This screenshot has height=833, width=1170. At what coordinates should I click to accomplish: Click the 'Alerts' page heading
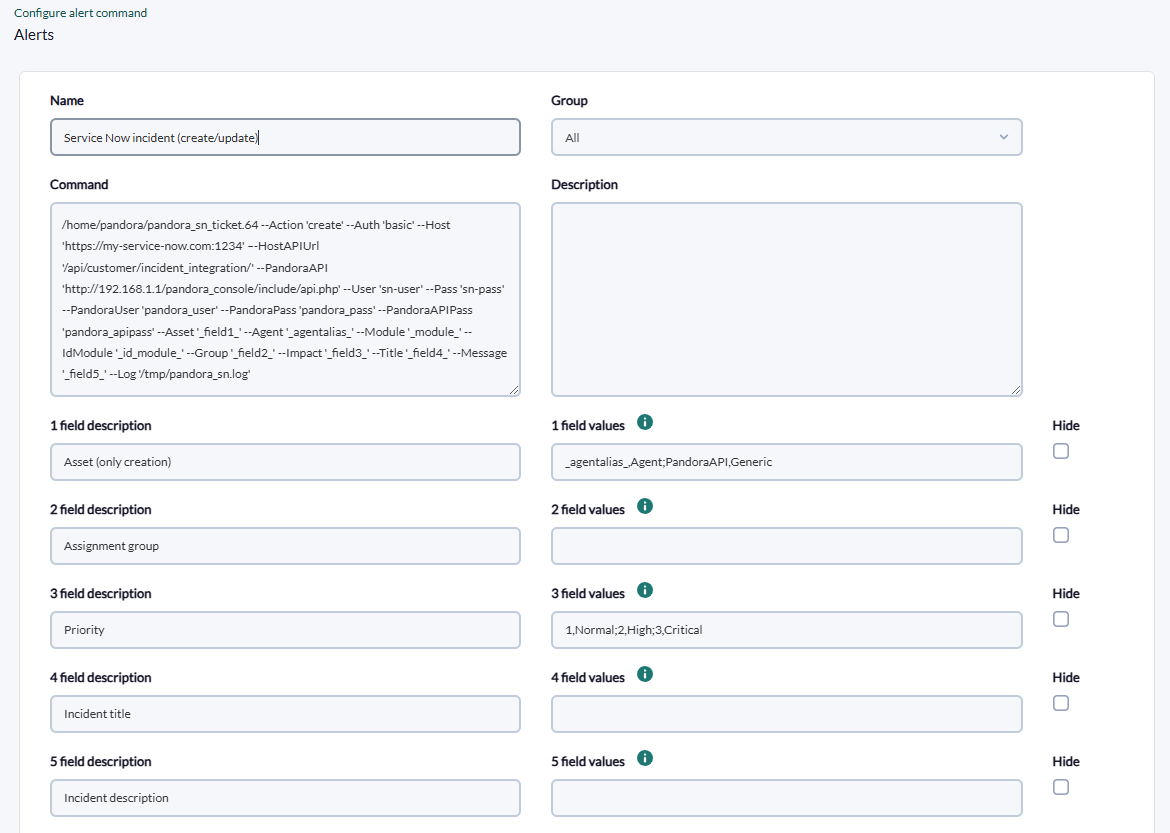34,35
